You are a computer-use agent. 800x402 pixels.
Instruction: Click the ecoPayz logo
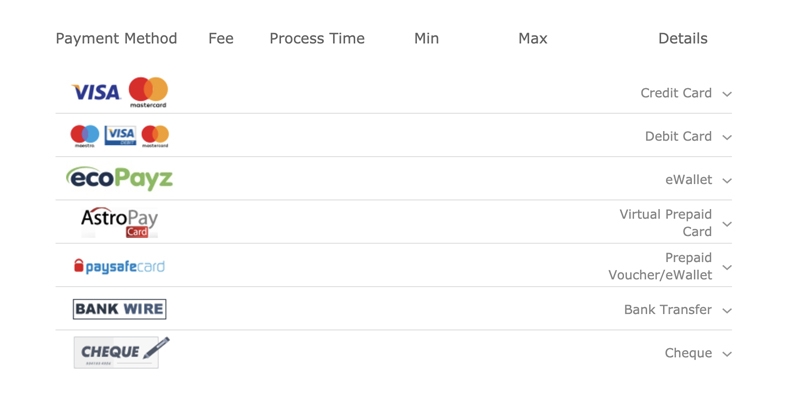(120, 179)
